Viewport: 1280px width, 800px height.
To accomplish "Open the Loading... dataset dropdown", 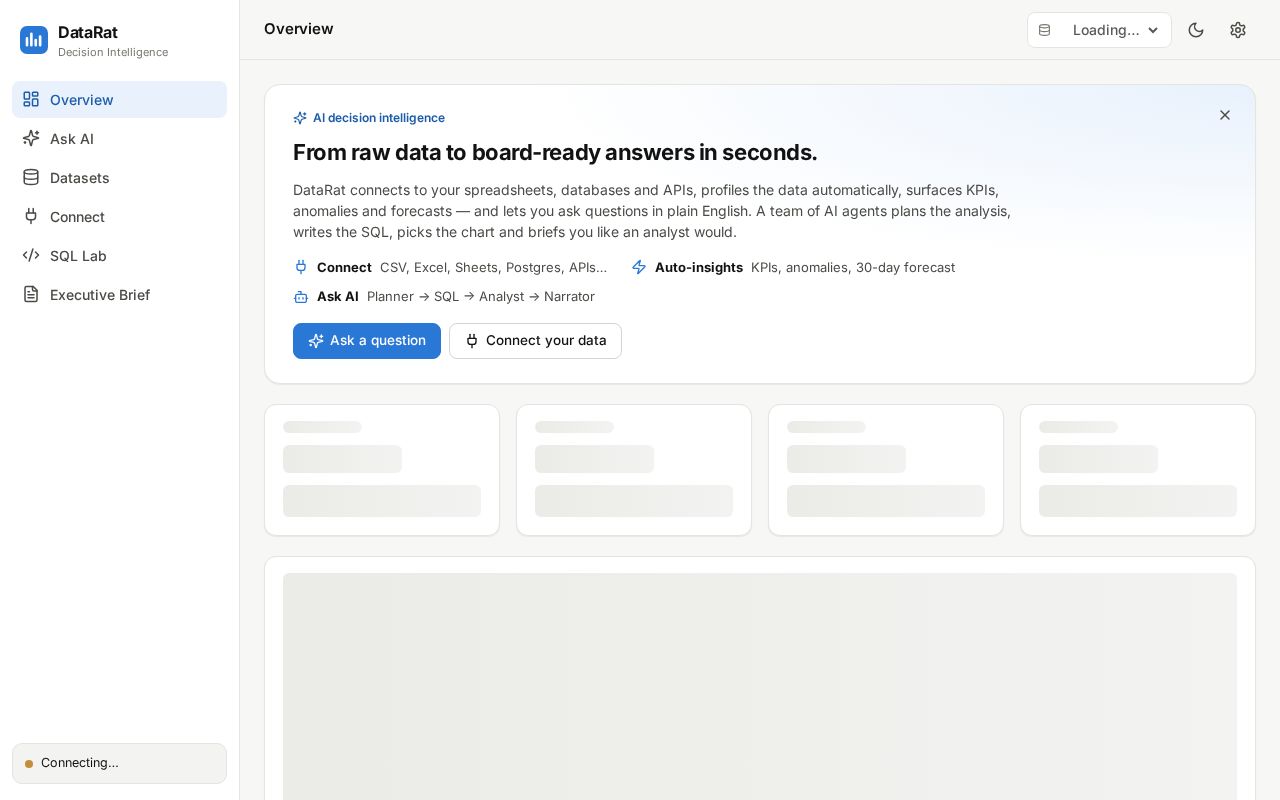I will [x=1099, y=30].
